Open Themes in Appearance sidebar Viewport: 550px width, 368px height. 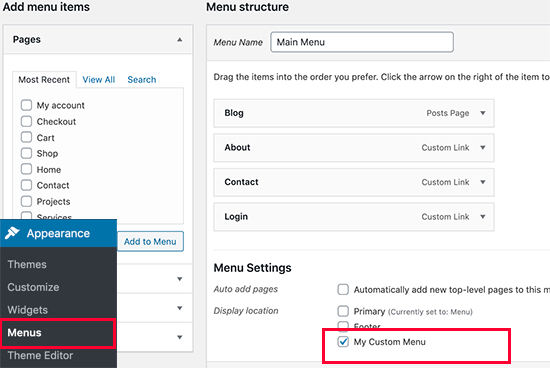[27, 264]
